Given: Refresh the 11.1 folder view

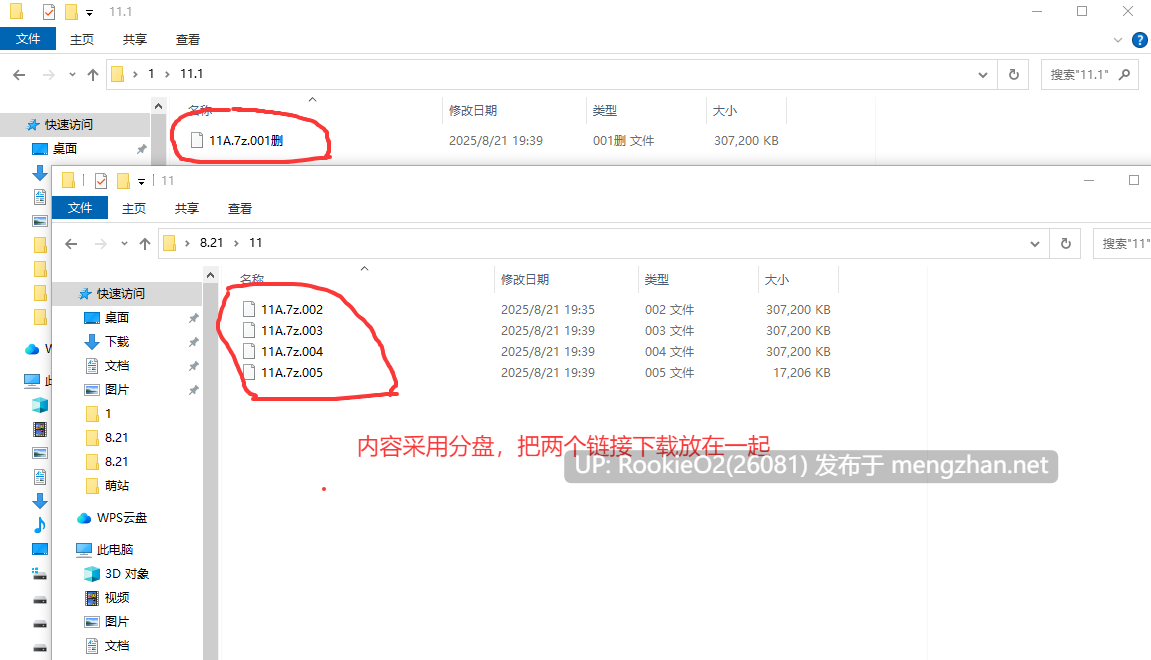Looking at the screenshot, I should point(1014,74).
